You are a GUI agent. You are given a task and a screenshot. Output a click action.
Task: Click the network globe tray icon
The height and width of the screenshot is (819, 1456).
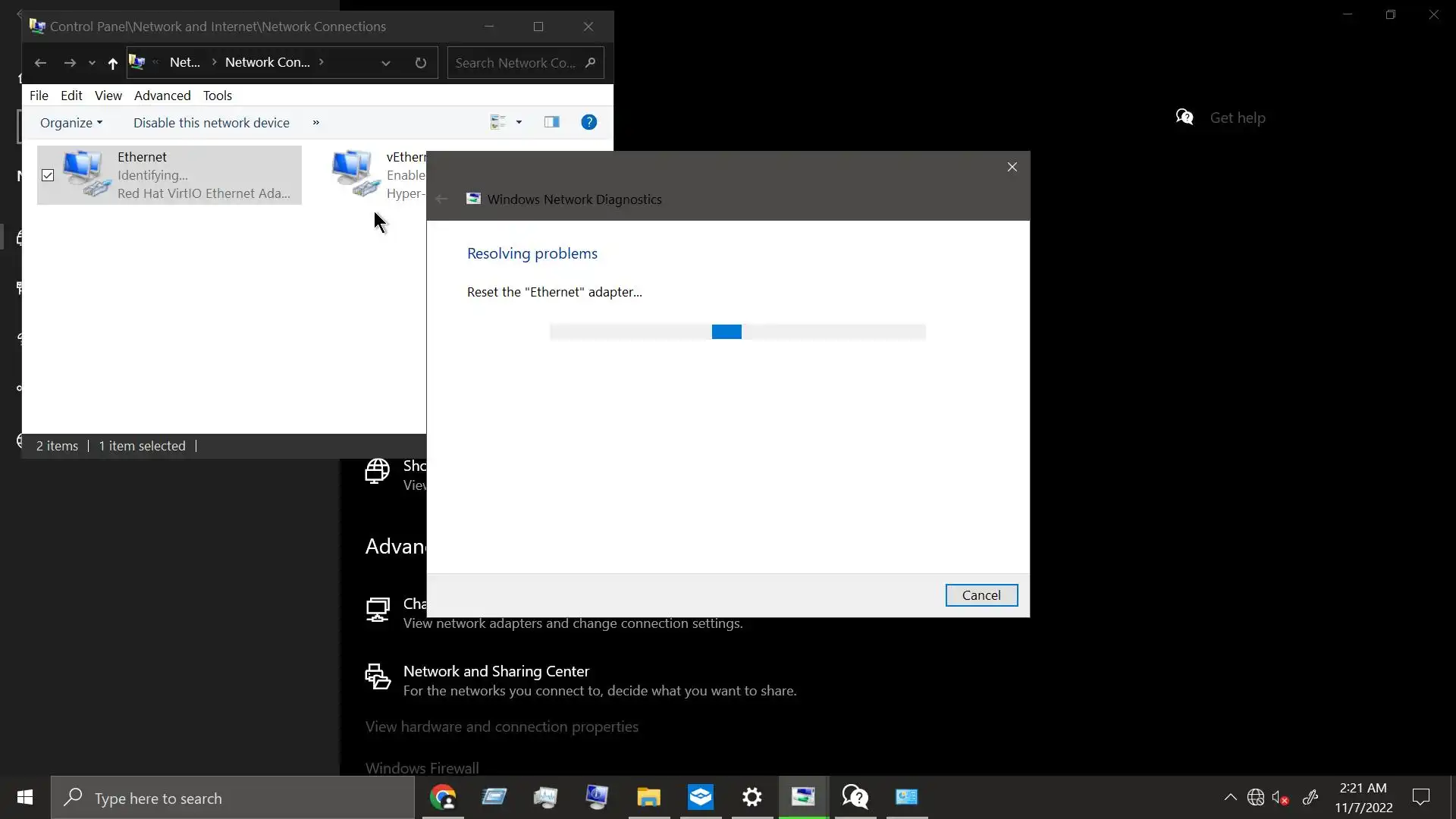pos(1256,797)
